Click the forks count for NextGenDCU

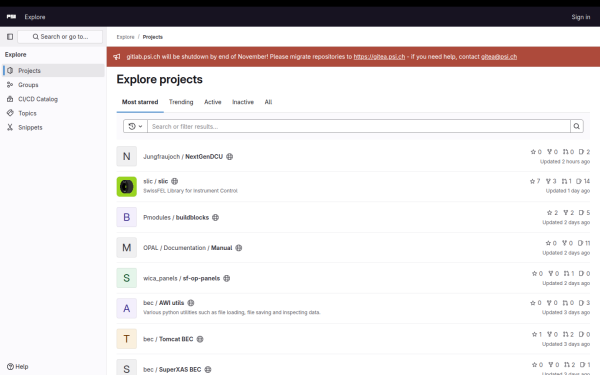(x=552, y=152)
